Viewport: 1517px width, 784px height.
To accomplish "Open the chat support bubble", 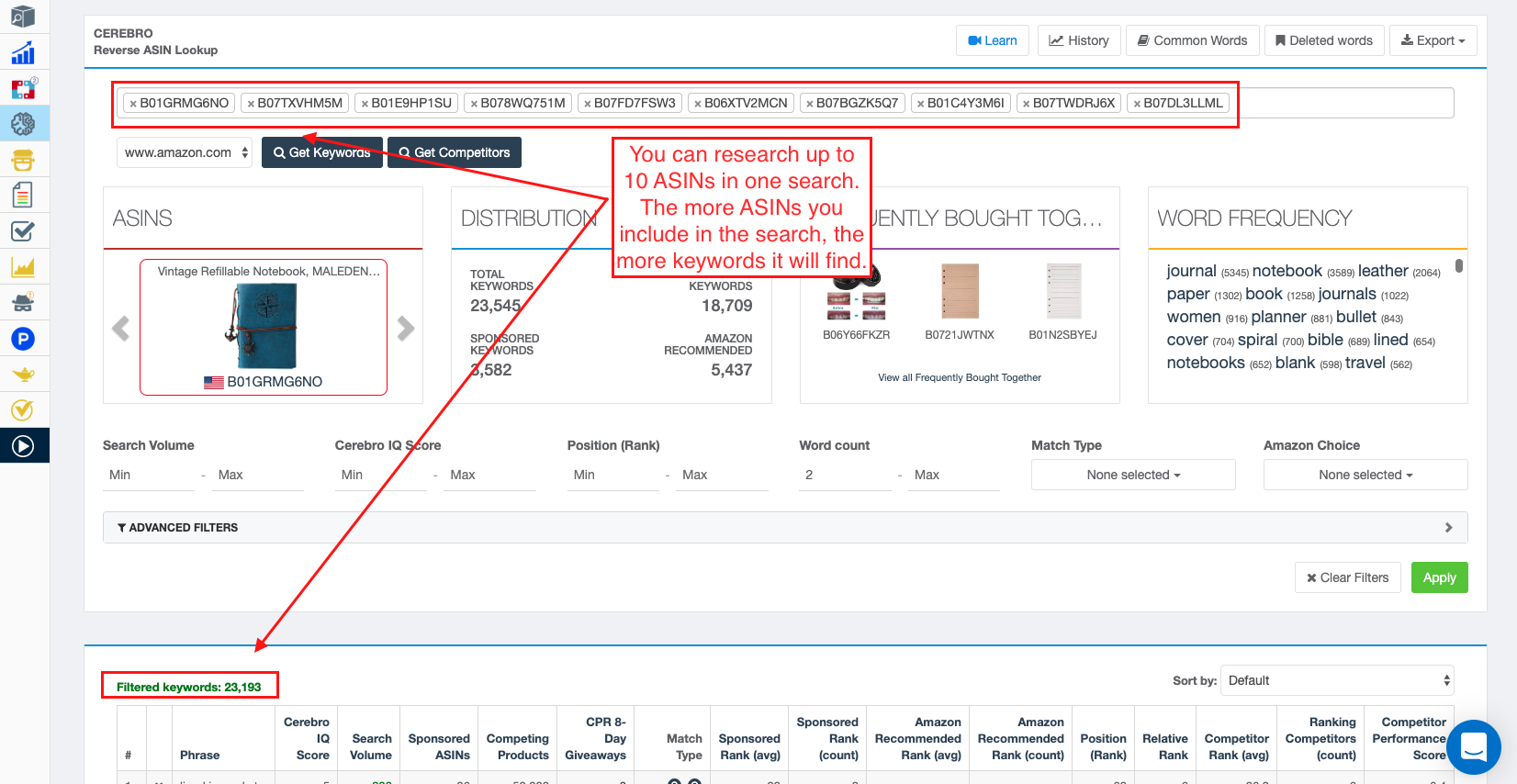I will 1473,747.
